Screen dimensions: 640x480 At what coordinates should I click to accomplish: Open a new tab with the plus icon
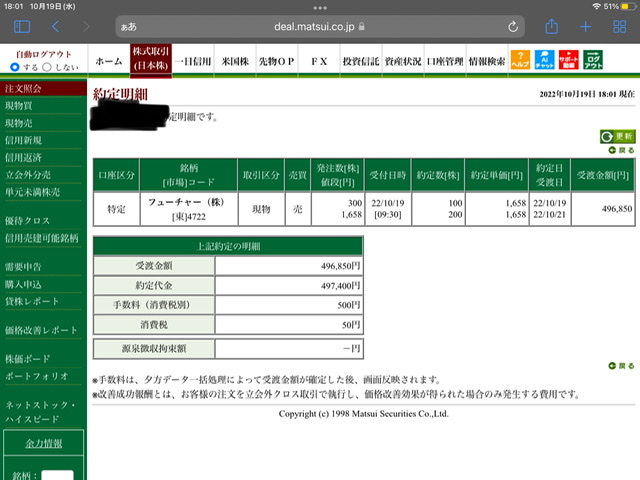pyautogui.click(x=585, y=27)
